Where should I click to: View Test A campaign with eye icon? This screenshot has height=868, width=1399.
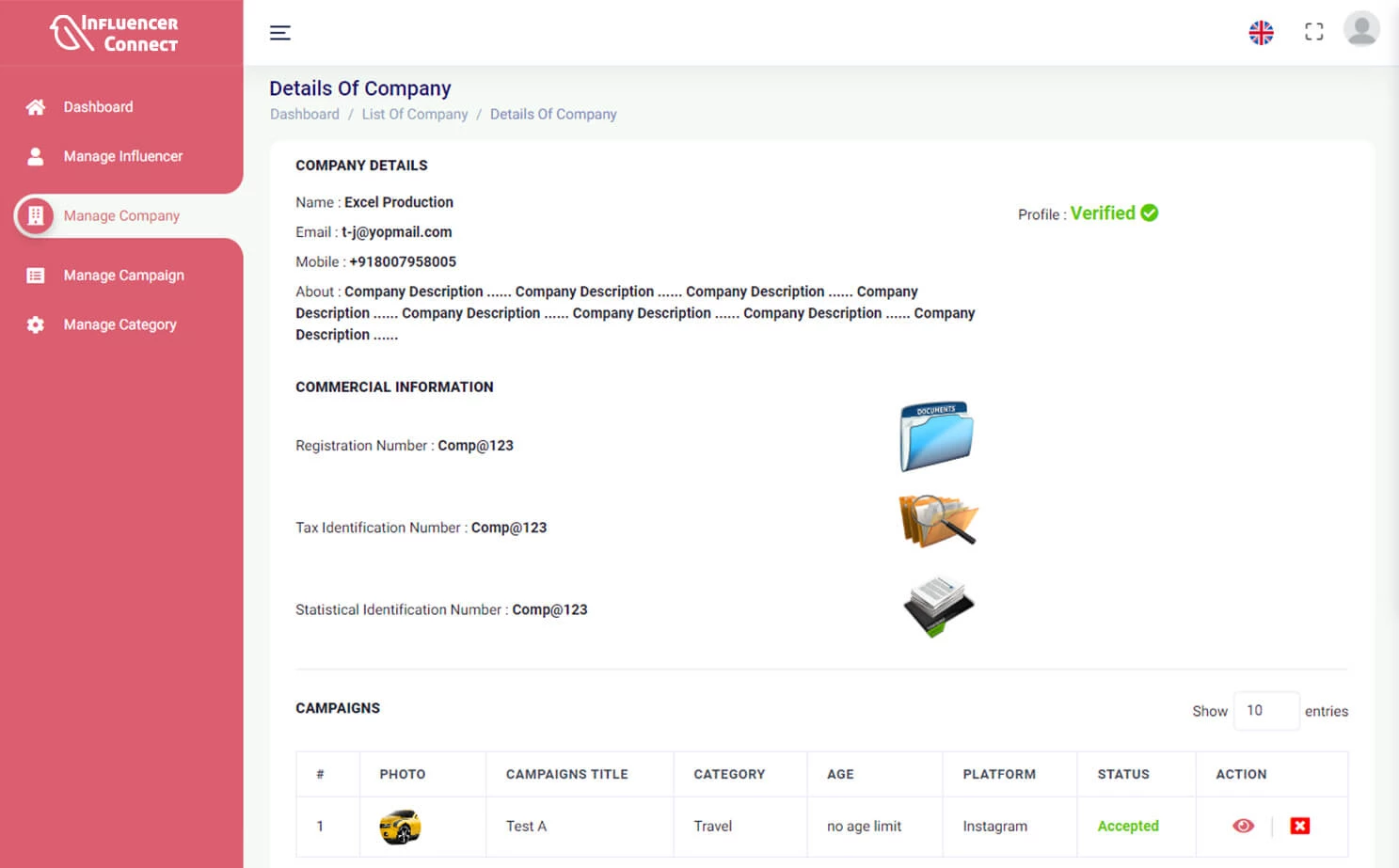pyautogui.click(x=1243, y=826)
